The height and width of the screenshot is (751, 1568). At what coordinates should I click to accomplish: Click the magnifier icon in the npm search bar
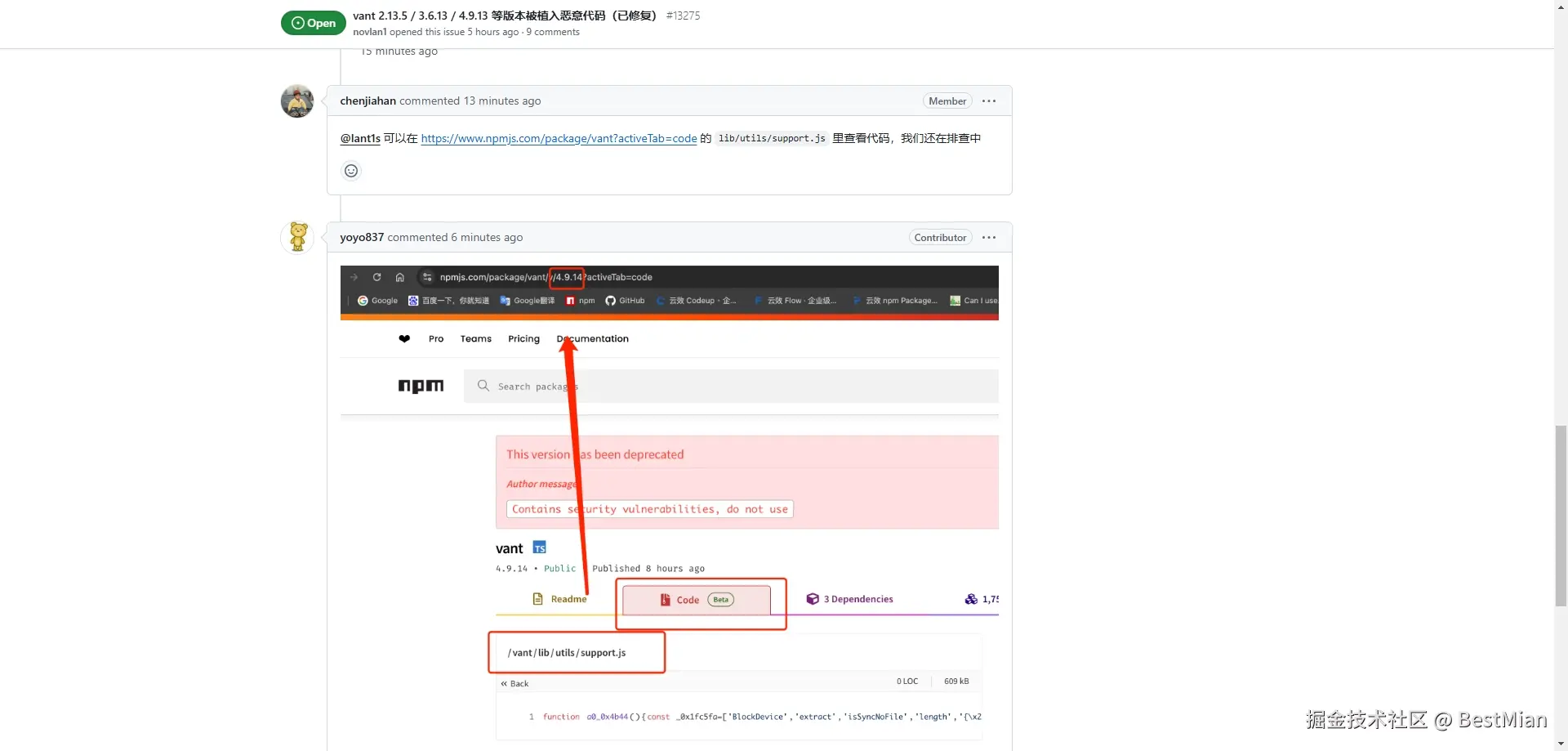point(483,386)
